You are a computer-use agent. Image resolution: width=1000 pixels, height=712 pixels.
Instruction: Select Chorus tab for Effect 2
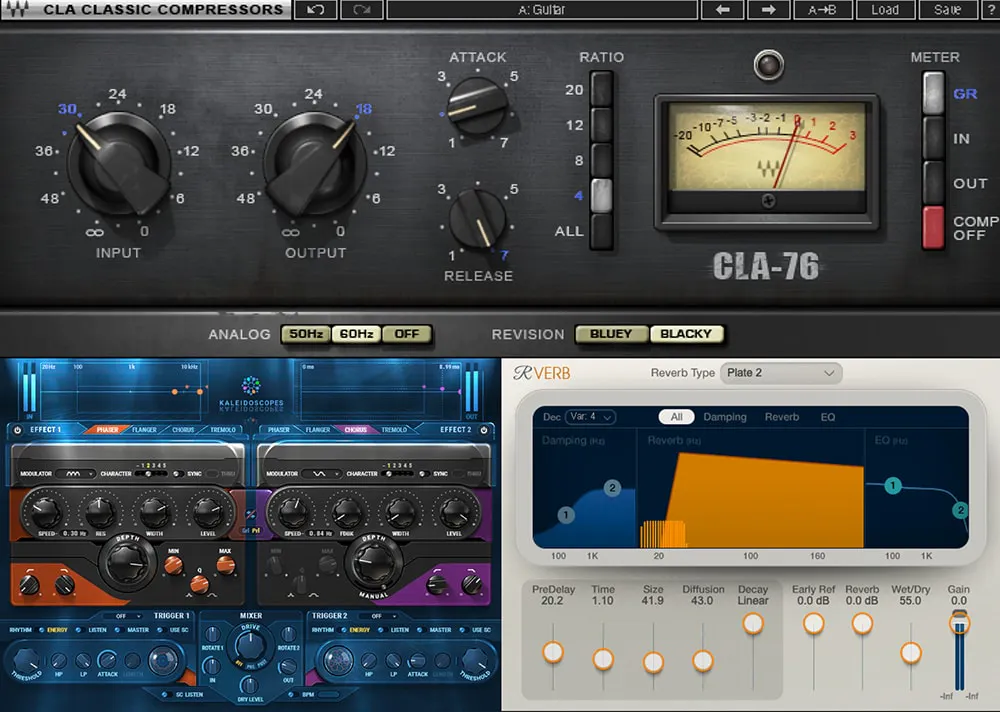(355, 430)
